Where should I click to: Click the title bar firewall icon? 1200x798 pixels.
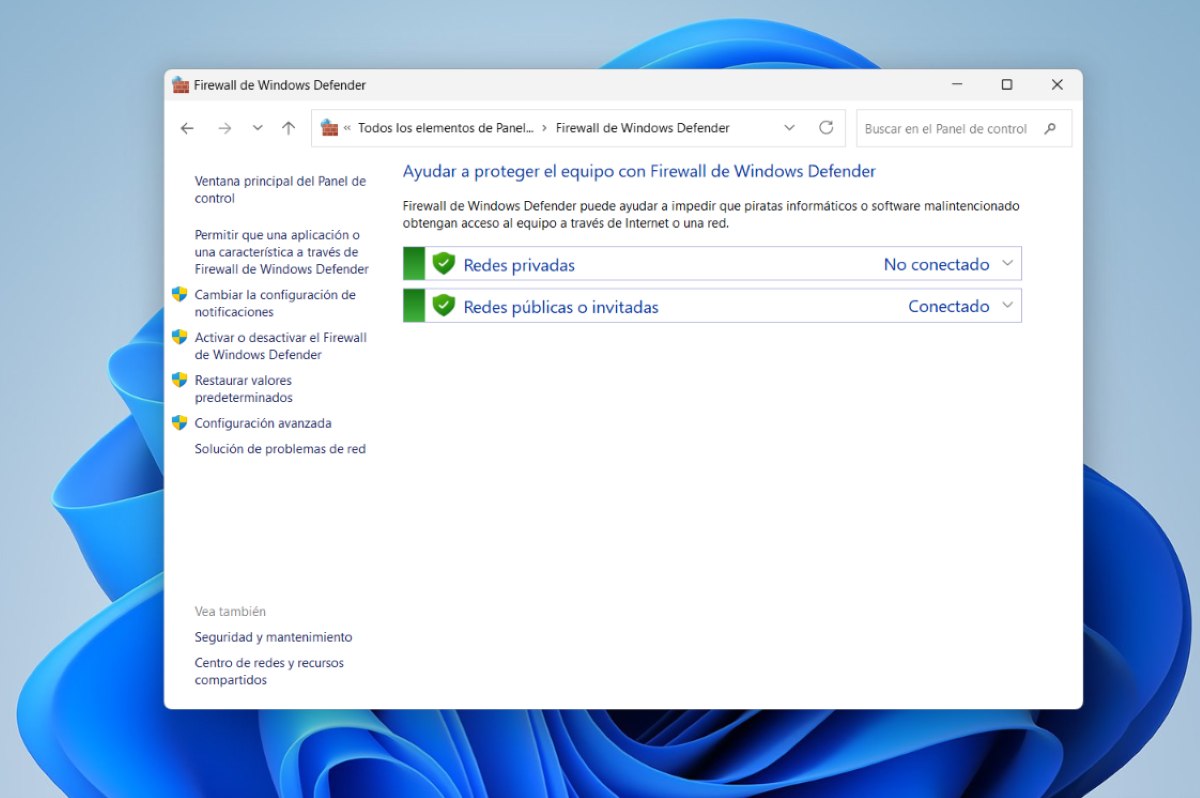click(180, 85)
